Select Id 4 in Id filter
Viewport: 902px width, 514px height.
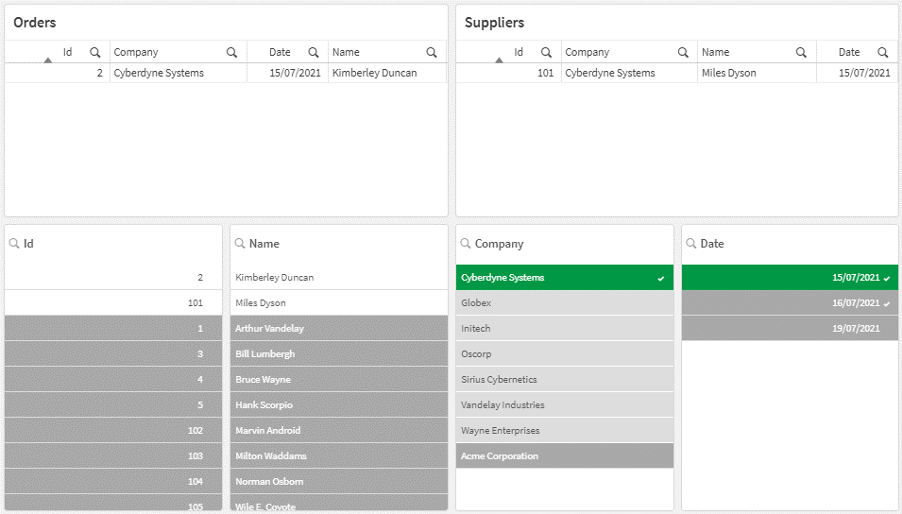coord(113,379)
